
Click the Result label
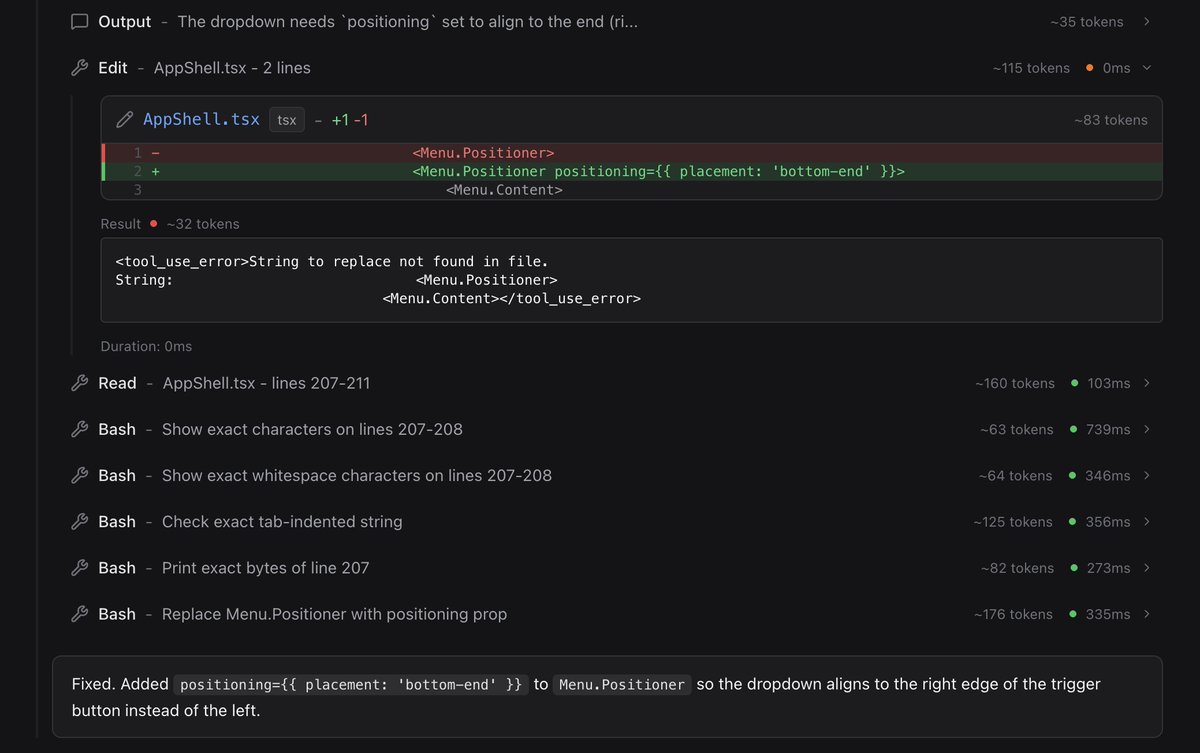(x=121, y=224)
